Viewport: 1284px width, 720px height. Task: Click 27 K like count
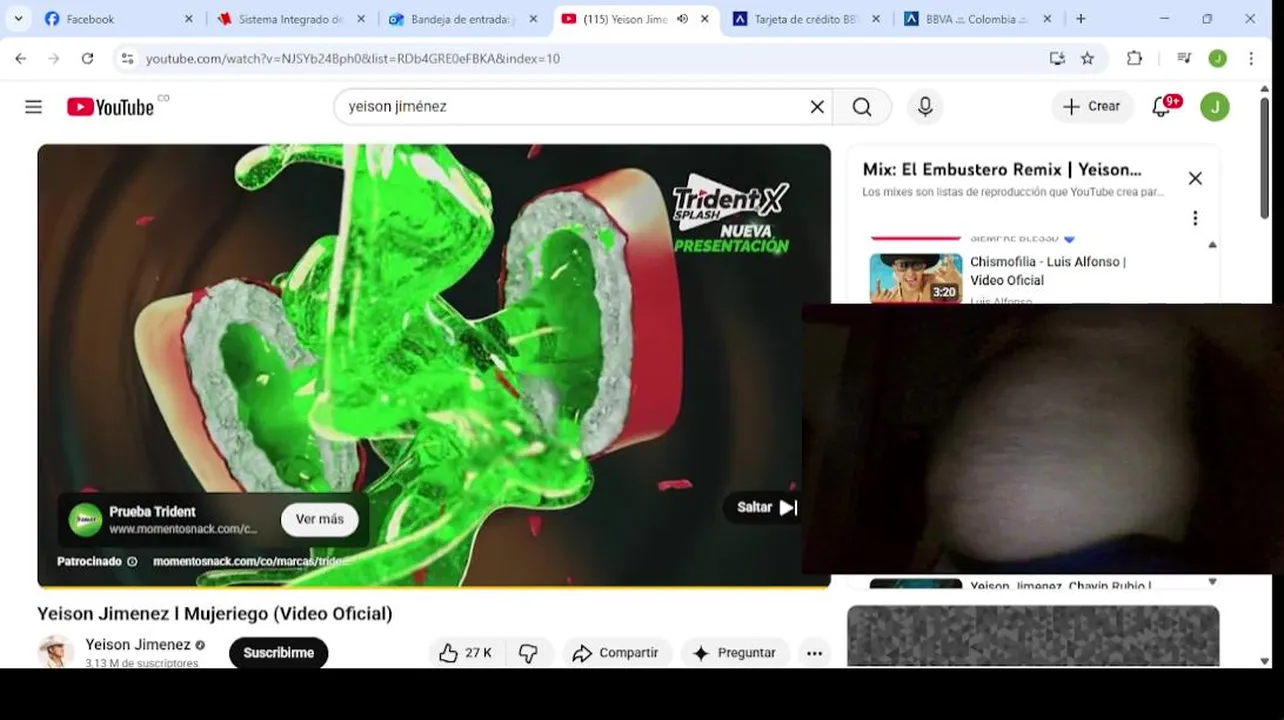coord(478,653)
